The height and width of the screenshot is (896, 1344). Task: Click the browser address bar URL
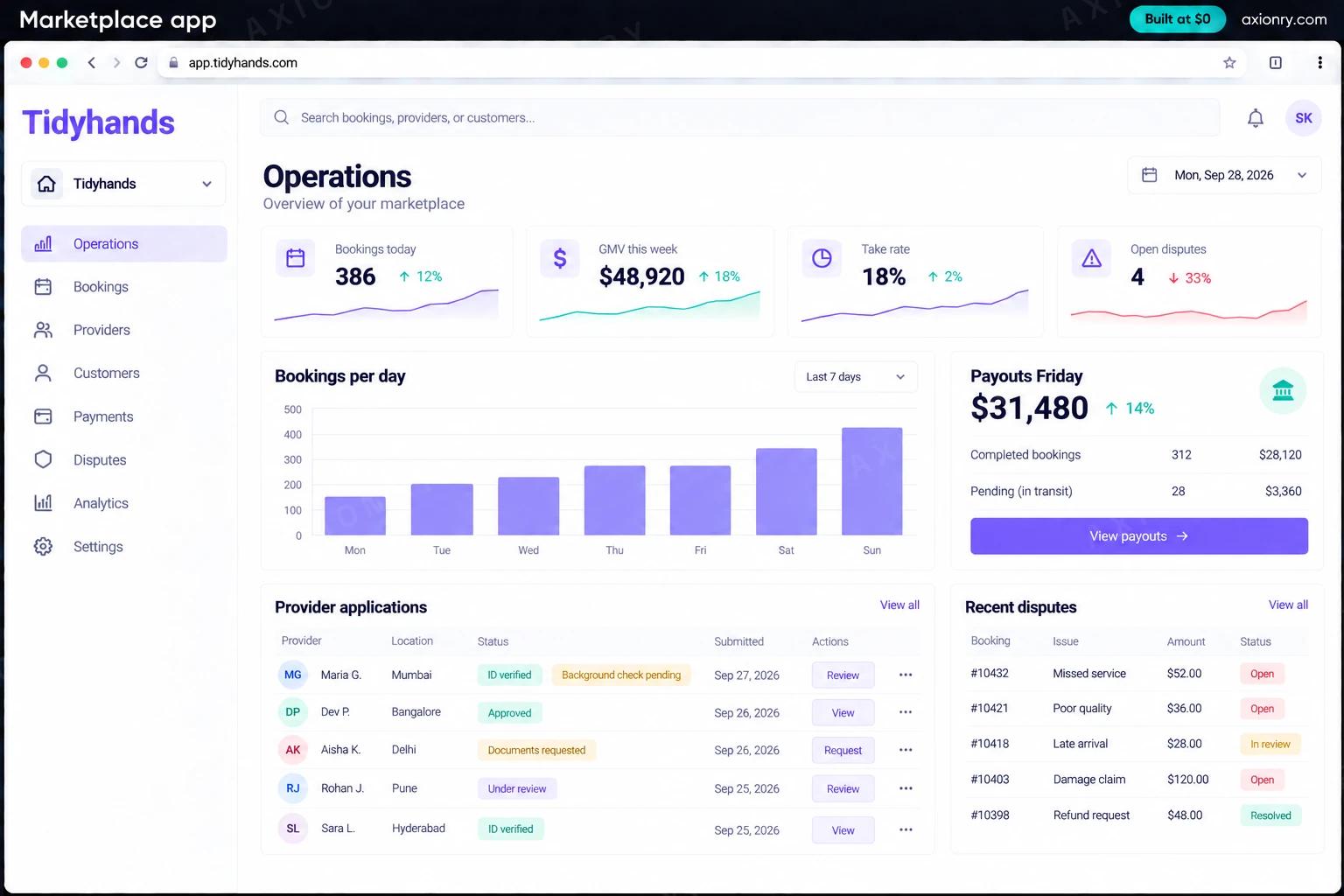pyautogui.click(x=242, y=63)
